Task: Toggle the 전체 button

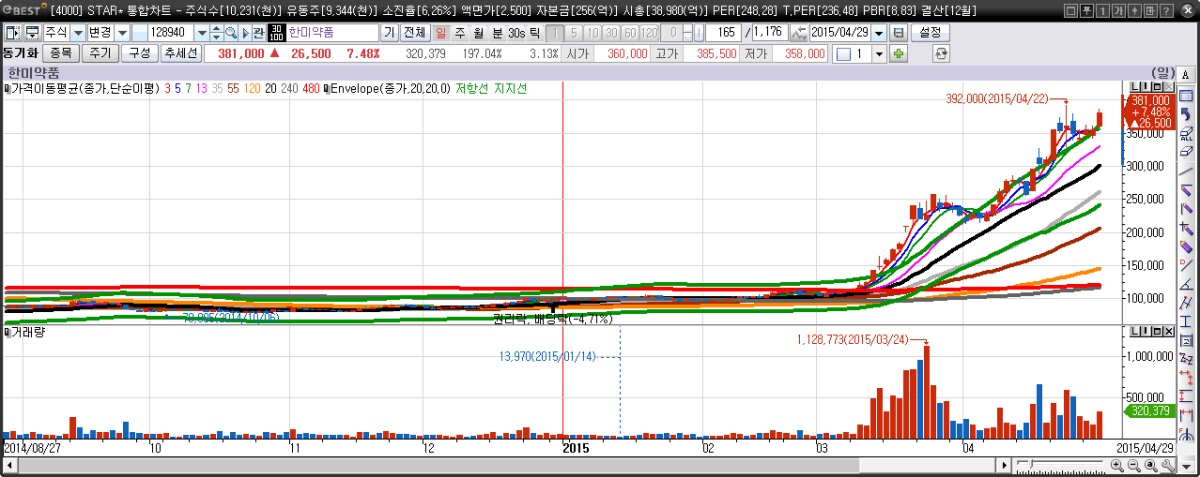Action: [415, 33]
